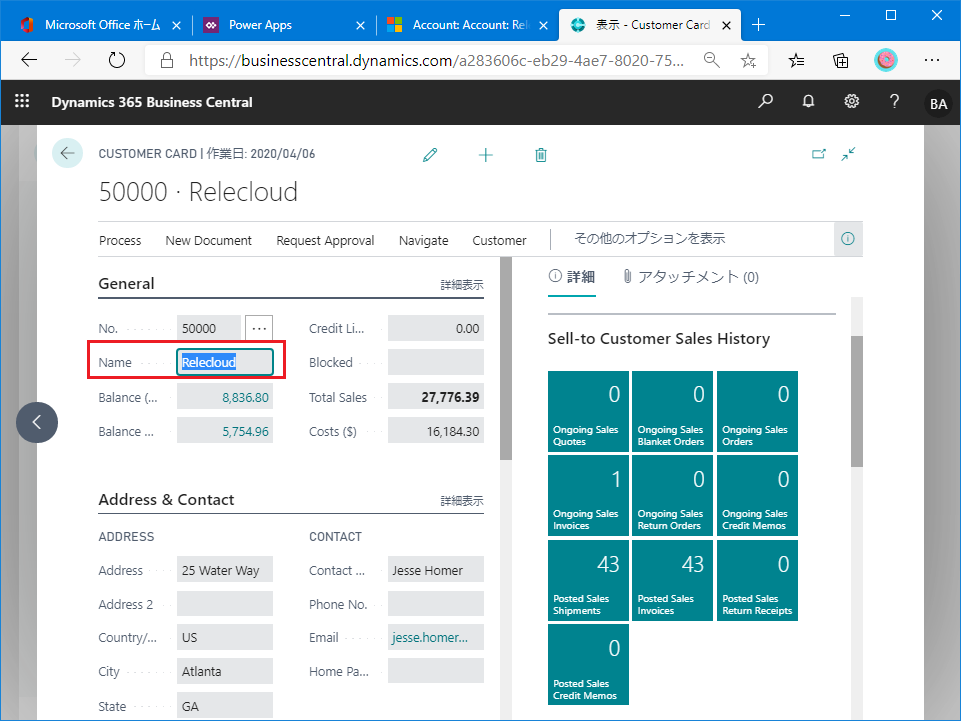Click the browser back arrow
This screenshot has height=721, width=961.
29,60
